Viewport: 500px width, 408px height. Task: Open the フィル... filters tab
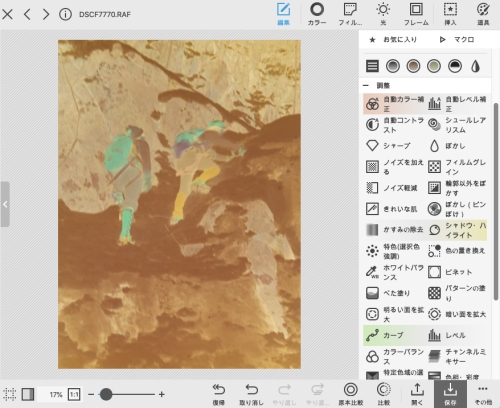350,14
